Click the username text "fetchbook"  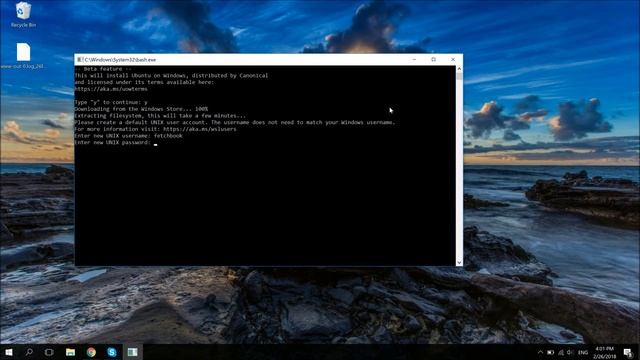pos(168,136)
